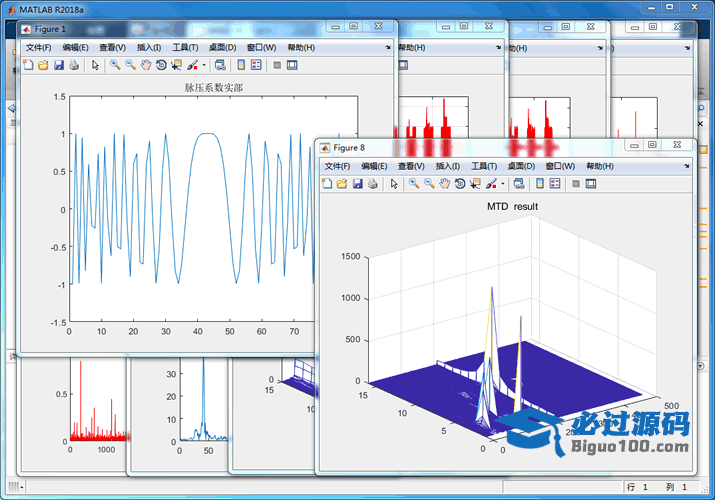Click the MTD result 3D plot peak
715x500 pixels.
tap(491, 290)
